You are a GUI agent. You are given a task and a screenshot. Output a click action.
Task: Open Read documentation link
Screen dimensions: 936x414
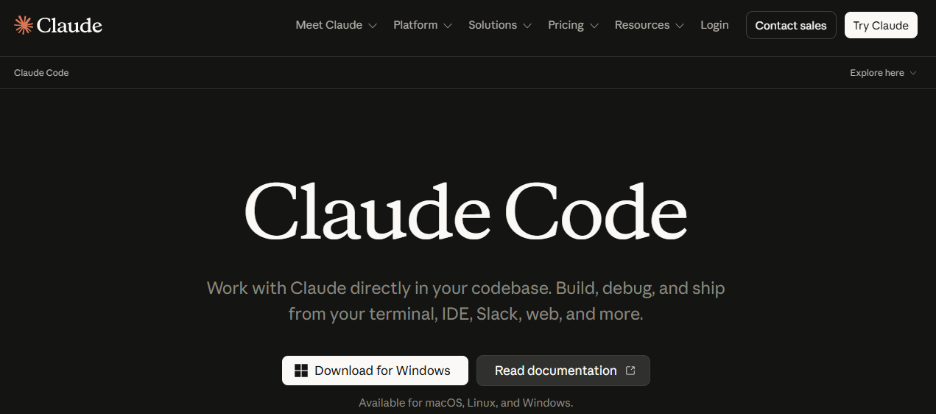563,370
